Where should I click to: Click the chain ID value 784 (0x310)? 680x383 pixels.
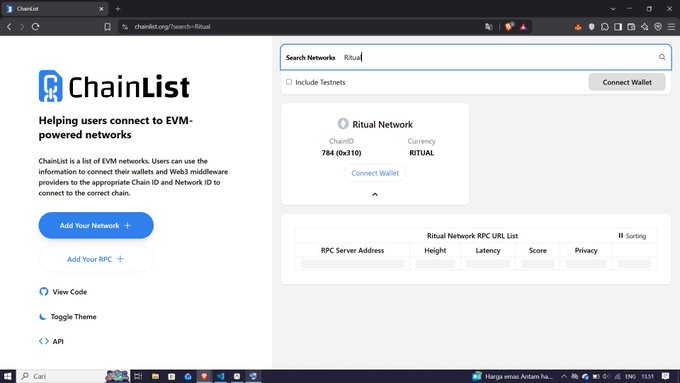(341, 153)
